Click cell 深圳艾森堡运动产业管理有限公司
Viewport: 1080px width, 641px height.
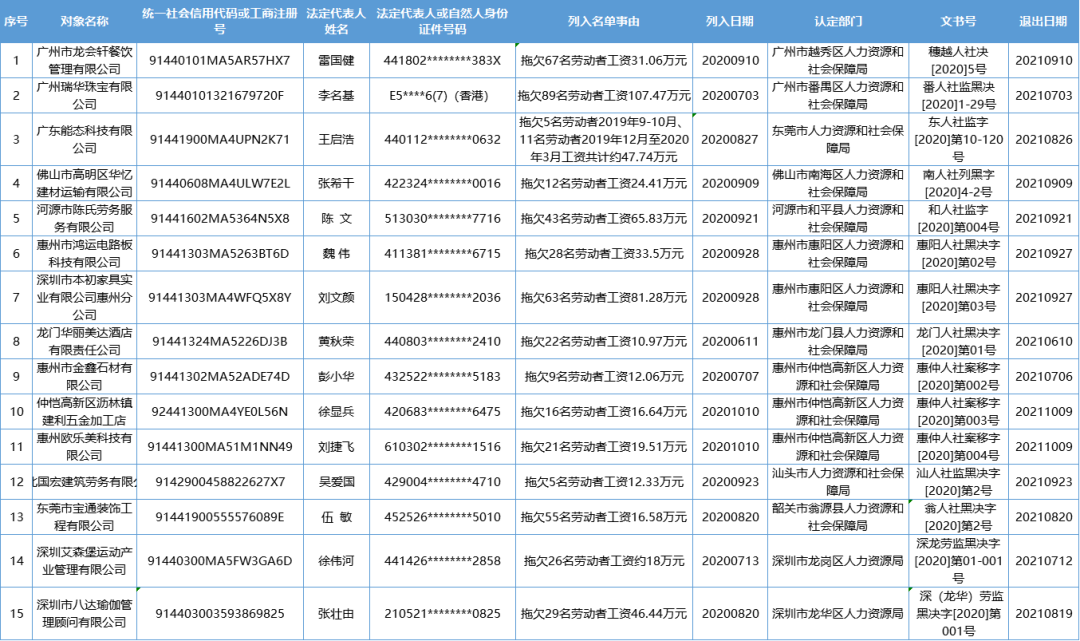pyautogui.click(x=84, y=561)
